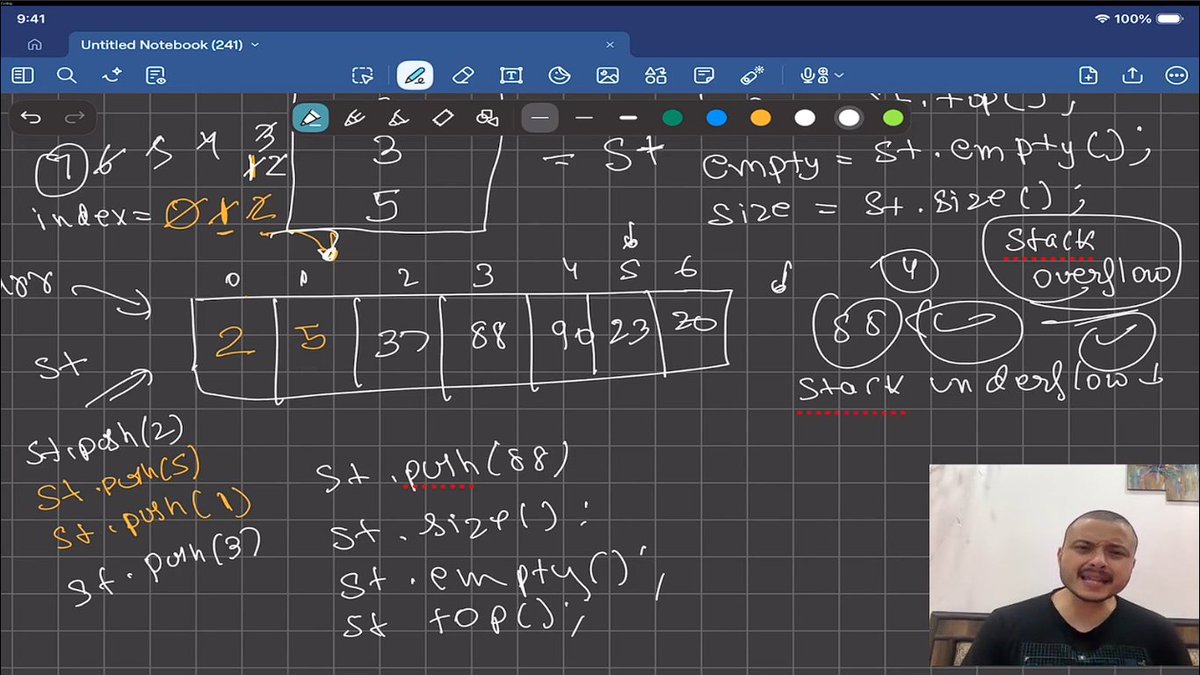This screenshot has width=1200, height=675.
Task: Tap the 9:41 clock in status bar
Action: click(31, 19)
